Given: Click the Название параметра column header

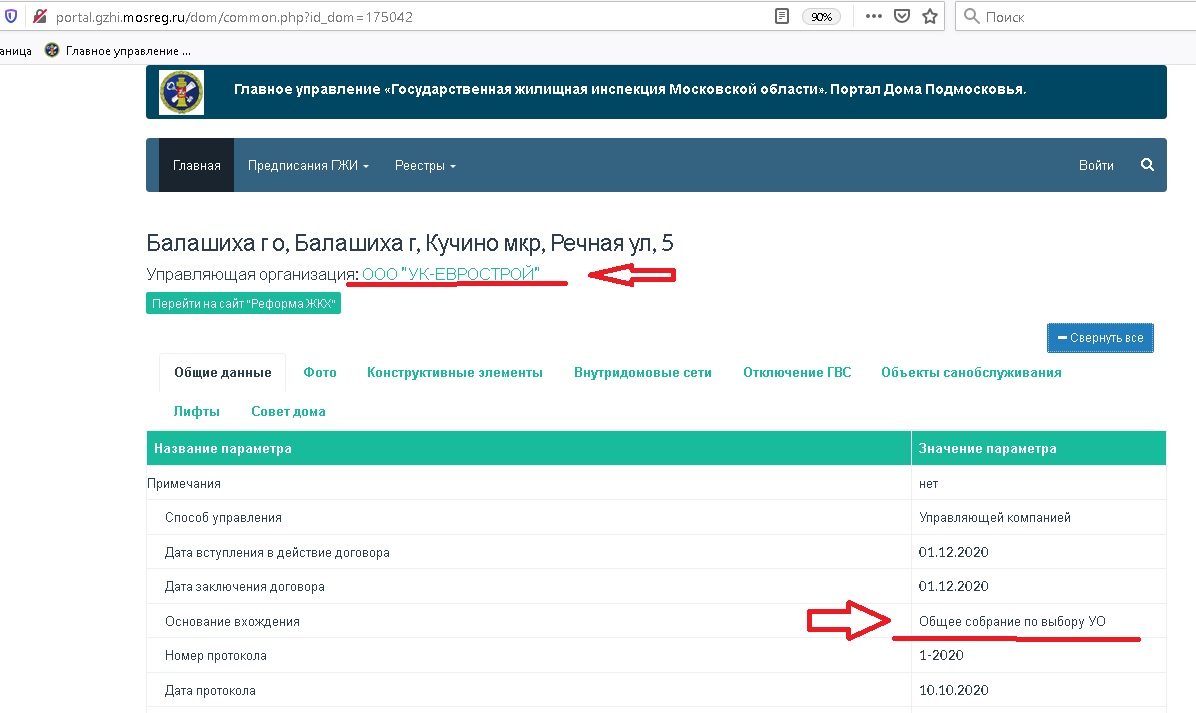Looking at the screenshot, I should tap(529, 448).
